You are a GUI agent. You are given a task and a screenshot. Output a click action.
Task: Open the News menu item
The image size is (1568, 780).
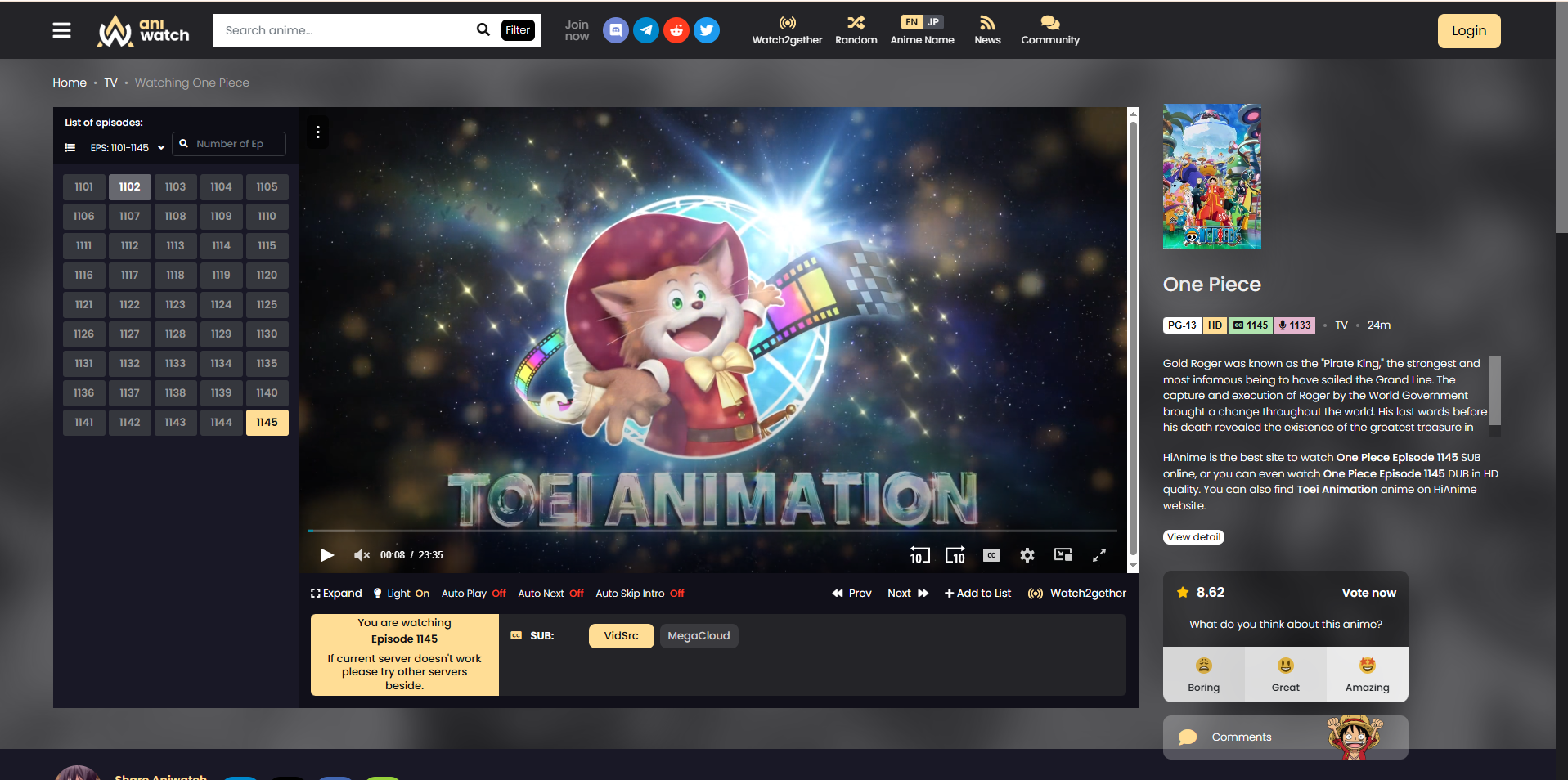tap(987, 30)
